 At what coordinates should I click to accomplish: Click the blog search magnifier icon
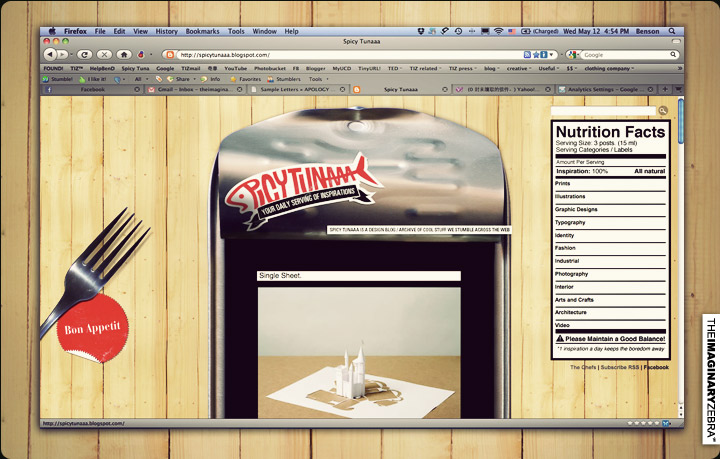(x=662, y=110)
